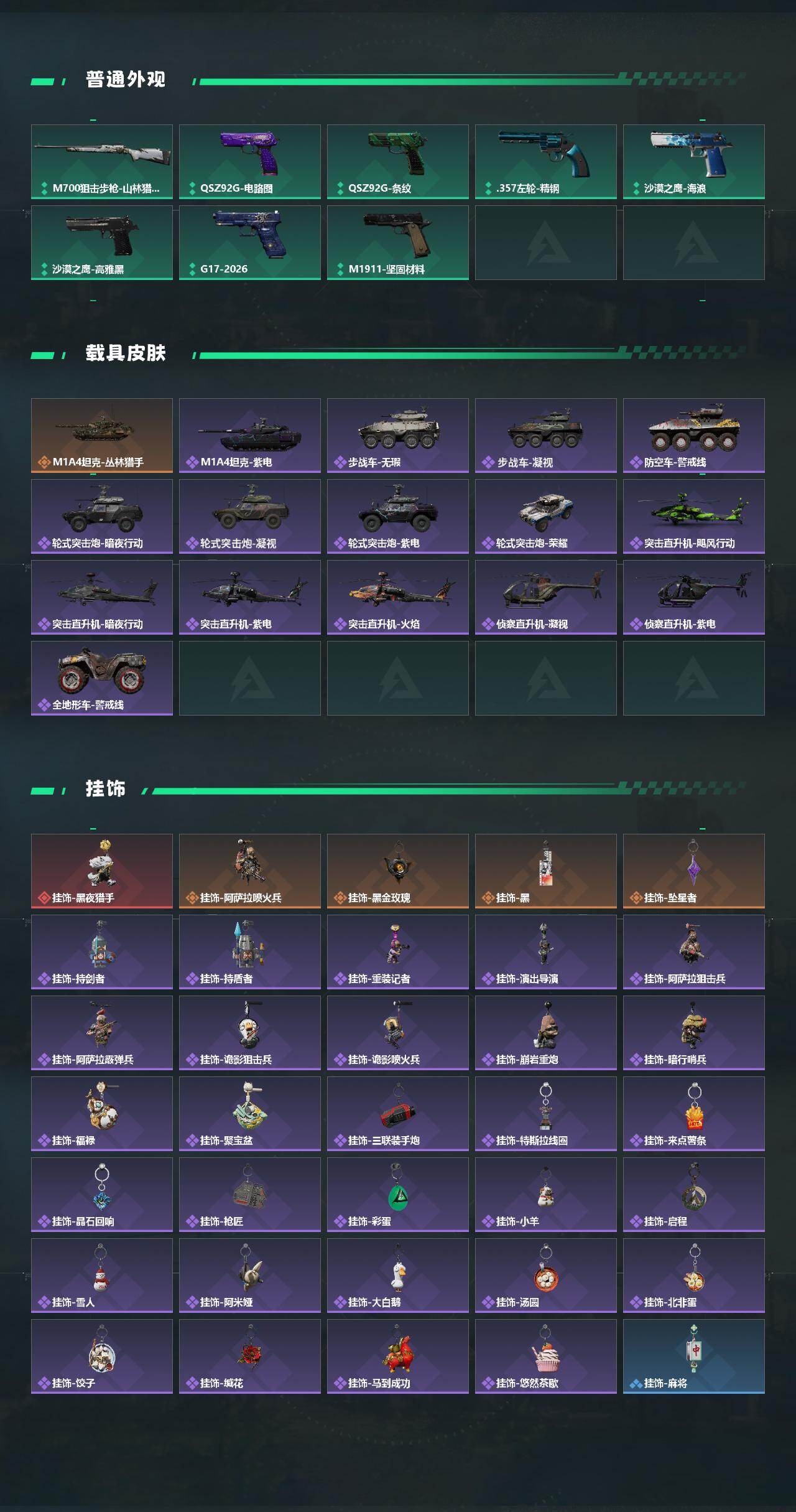Select the 挂饰-大白鹅 goose charm
Screen dimensions: 796x1512
(x=398, y=1276)
